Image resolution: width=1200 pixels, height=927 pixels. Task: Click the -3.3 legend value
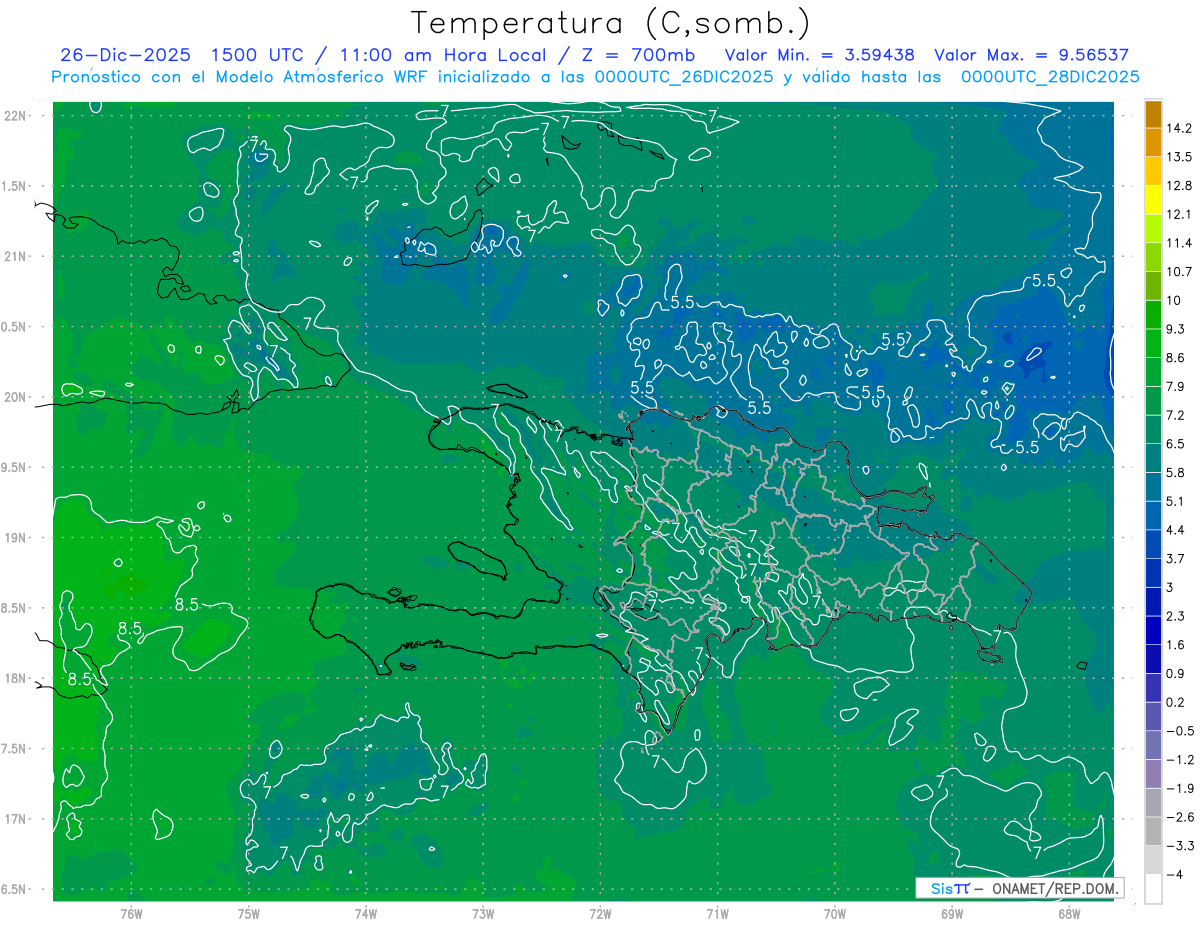pyautogui.click(x=1179, y=846)
